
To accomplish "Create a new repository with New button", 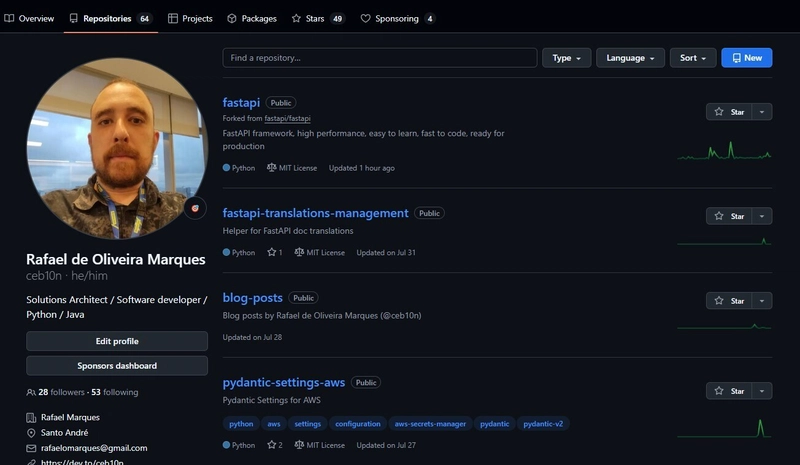I will tap(746, 58).
